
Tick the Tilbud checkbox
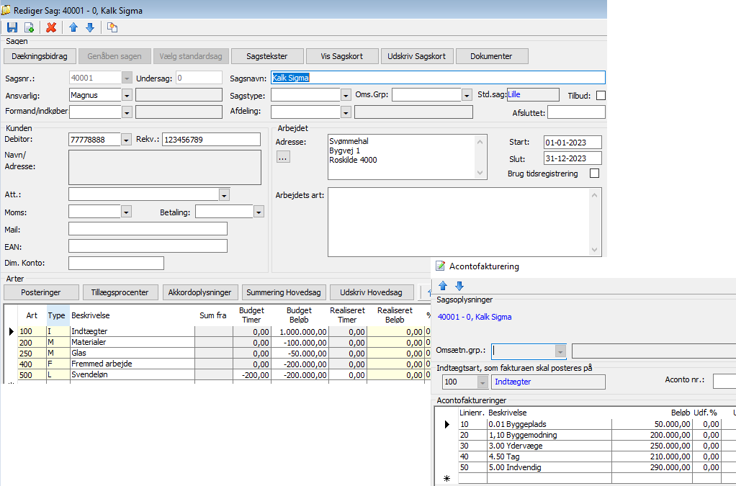[601, 96]
